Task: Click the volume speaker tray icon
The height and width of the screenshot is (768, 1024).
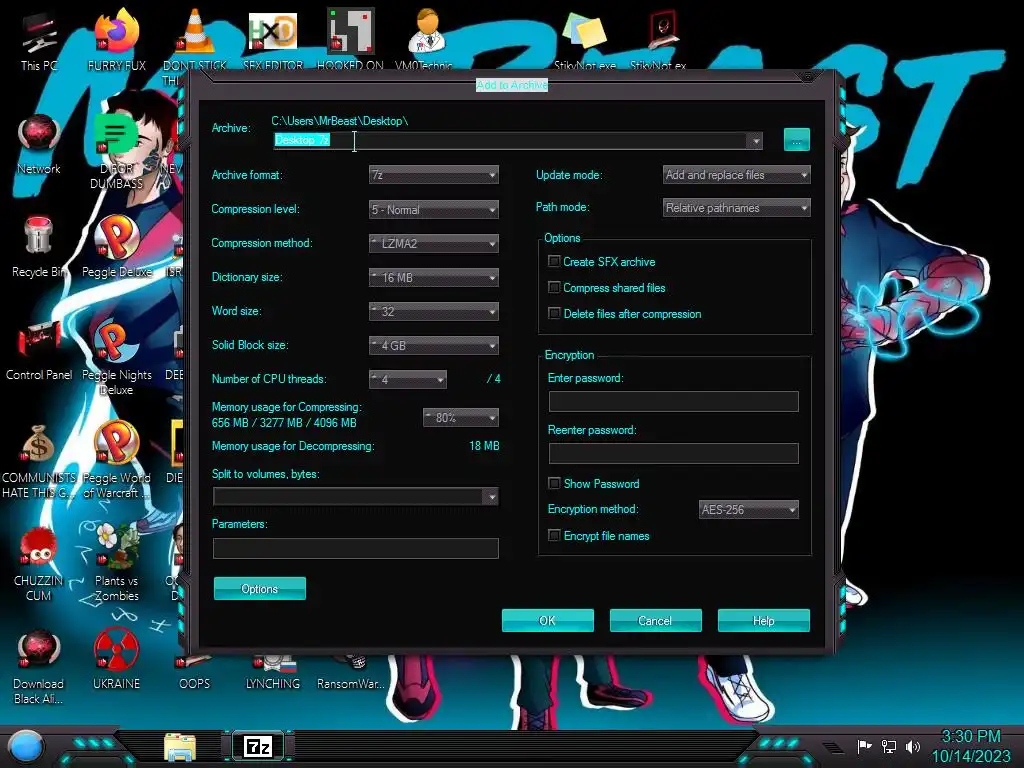Action: tap(913, 746)
